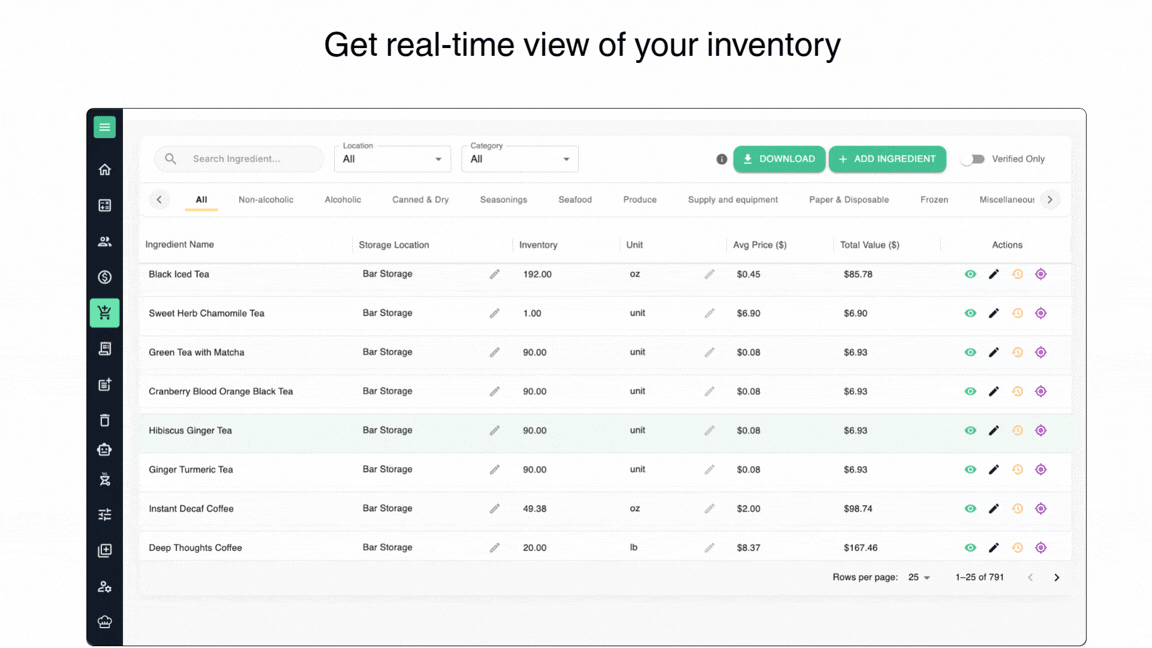View history for Instant Decaf Coffee via clock icon

tap(1017, 508)
